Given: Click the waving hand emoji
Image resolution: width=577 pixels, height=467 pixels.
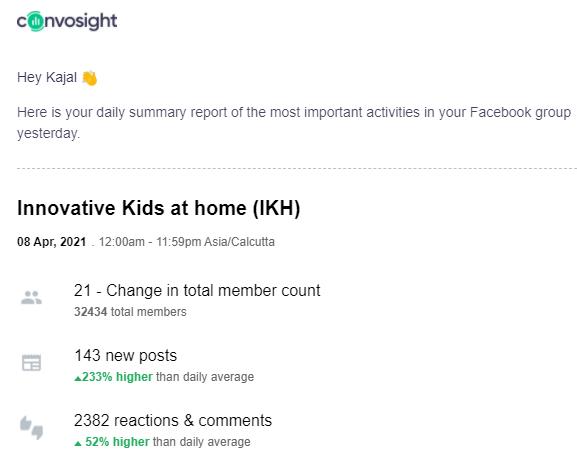Looking at the screenshot, I should click(x=89, y=78).
